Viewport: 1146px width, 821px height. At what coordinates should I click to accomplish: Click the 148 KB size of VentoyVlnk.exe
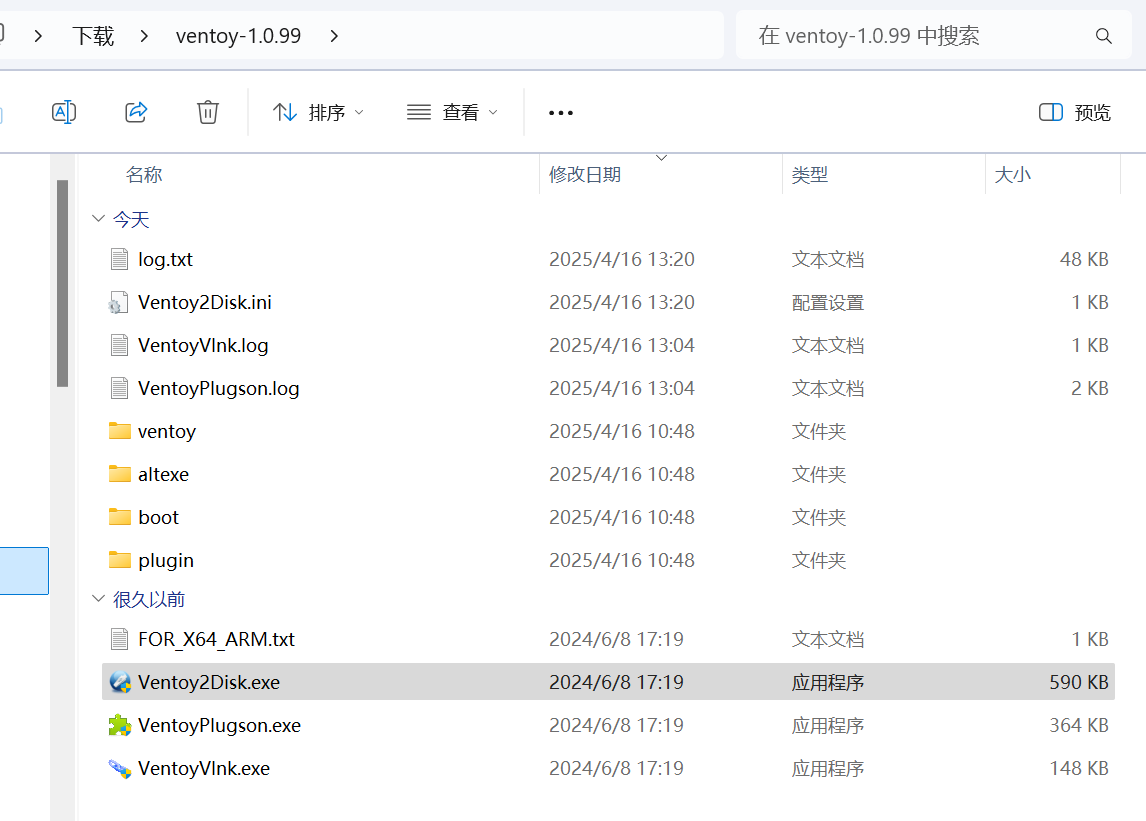click(1079, 768)
